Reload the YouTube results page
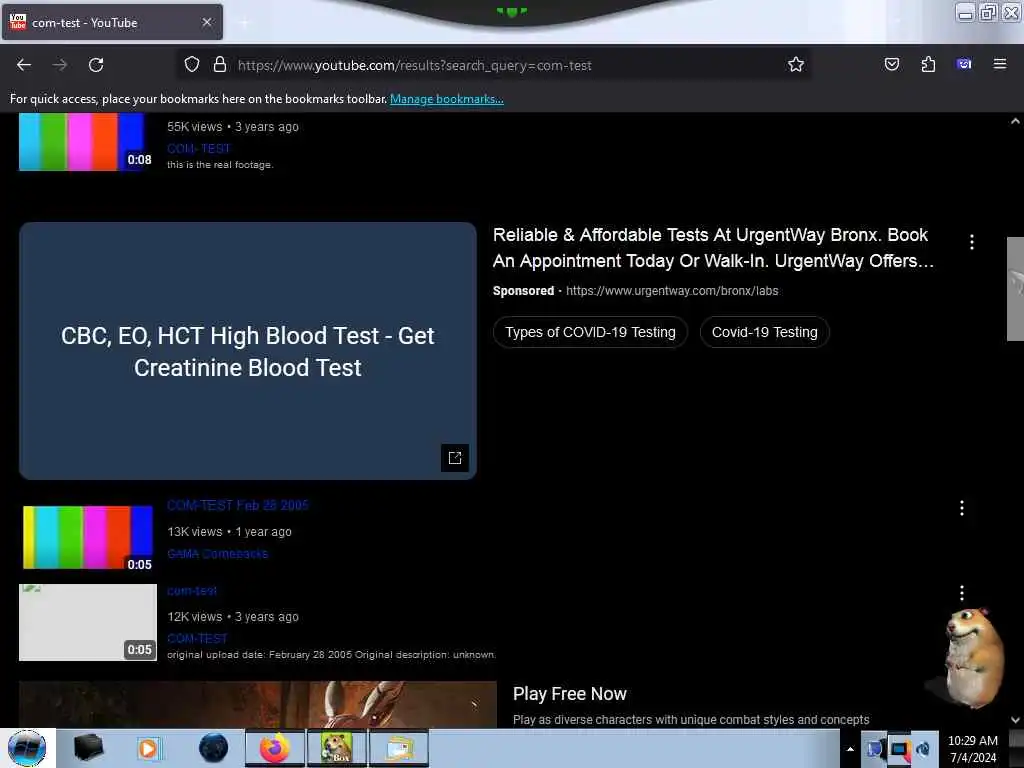Viewport: 1024px width, 768px height. (x=96, y=65)
